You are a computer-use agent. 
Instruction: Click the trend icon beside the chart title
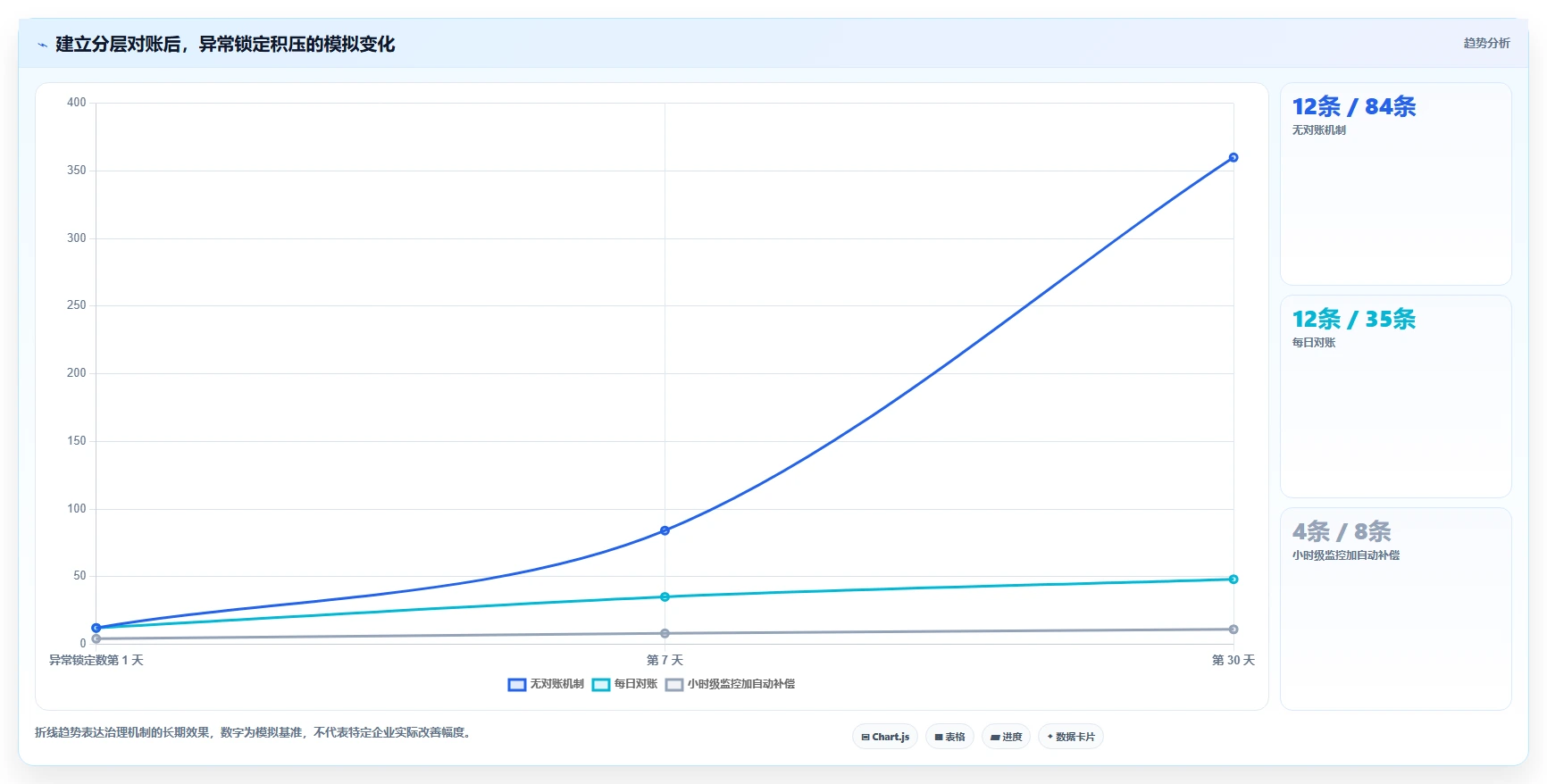[x=42, y=45]
